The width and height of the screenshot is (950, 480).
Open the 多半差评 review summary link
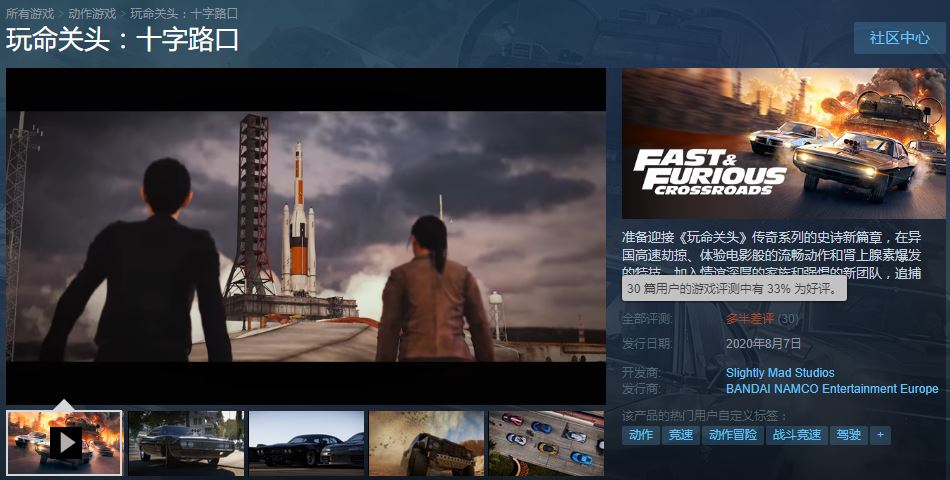pos(750,318)
